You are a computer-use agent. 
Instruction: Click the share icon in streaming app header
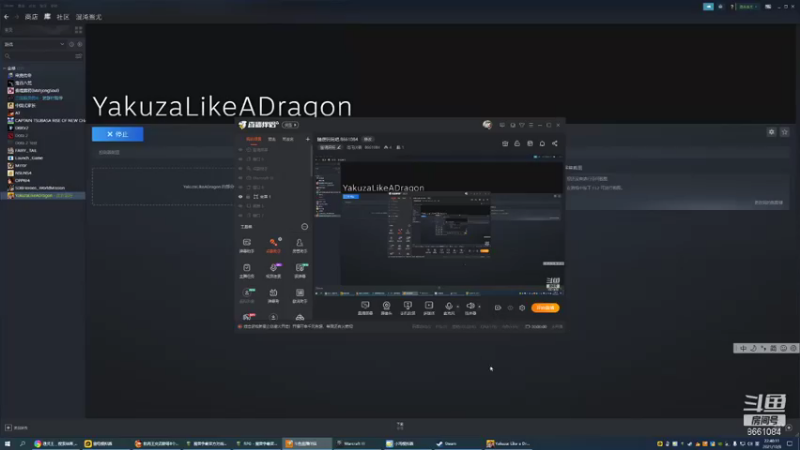(x=555, y=143)
